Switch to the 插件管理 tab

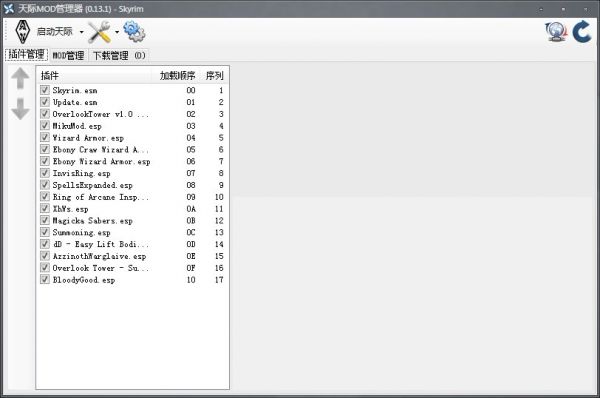[26, 54]
